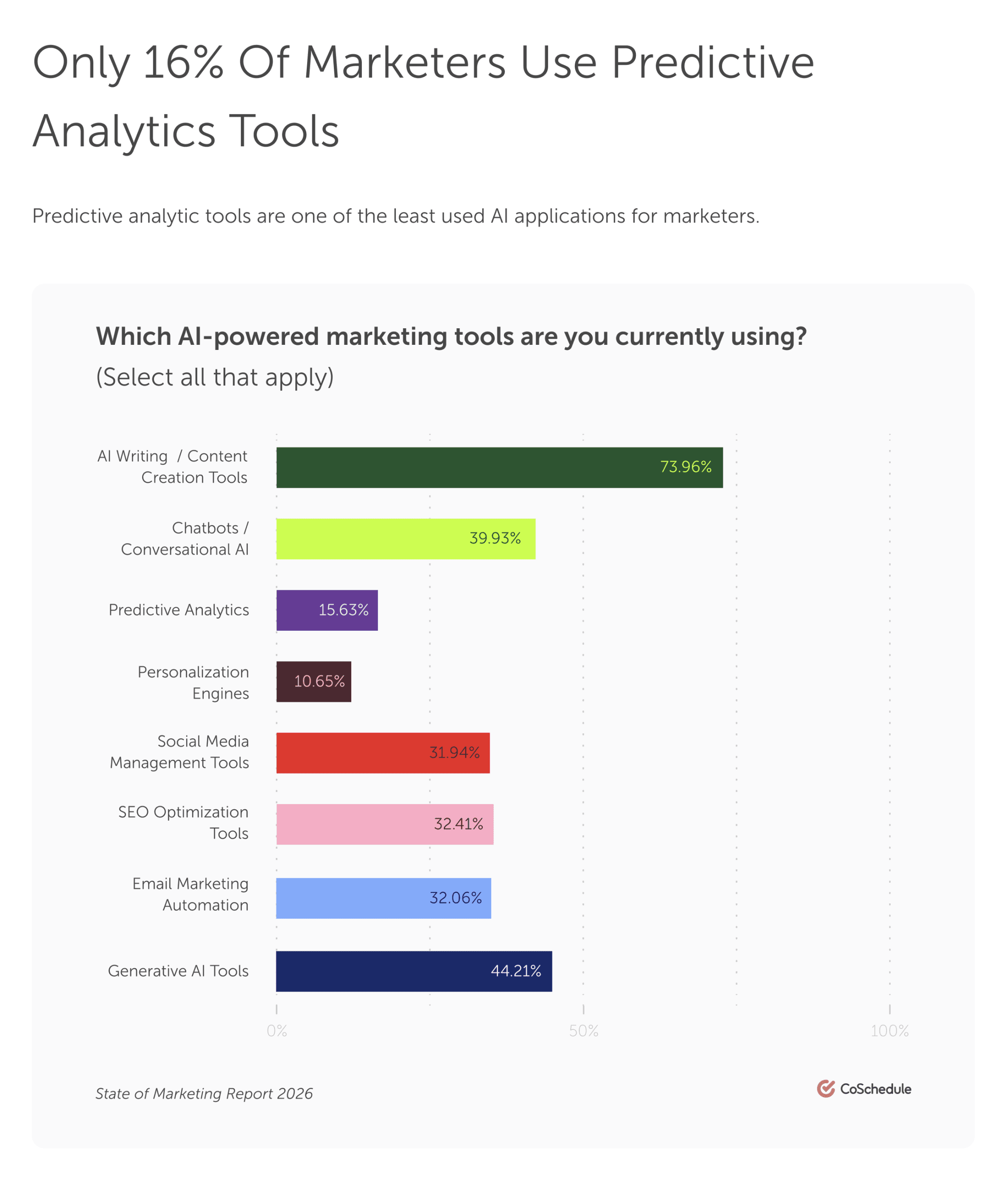Click the purple Predictive Analytics bar
Screen dimensions: 1008x1177
[326, 610]
